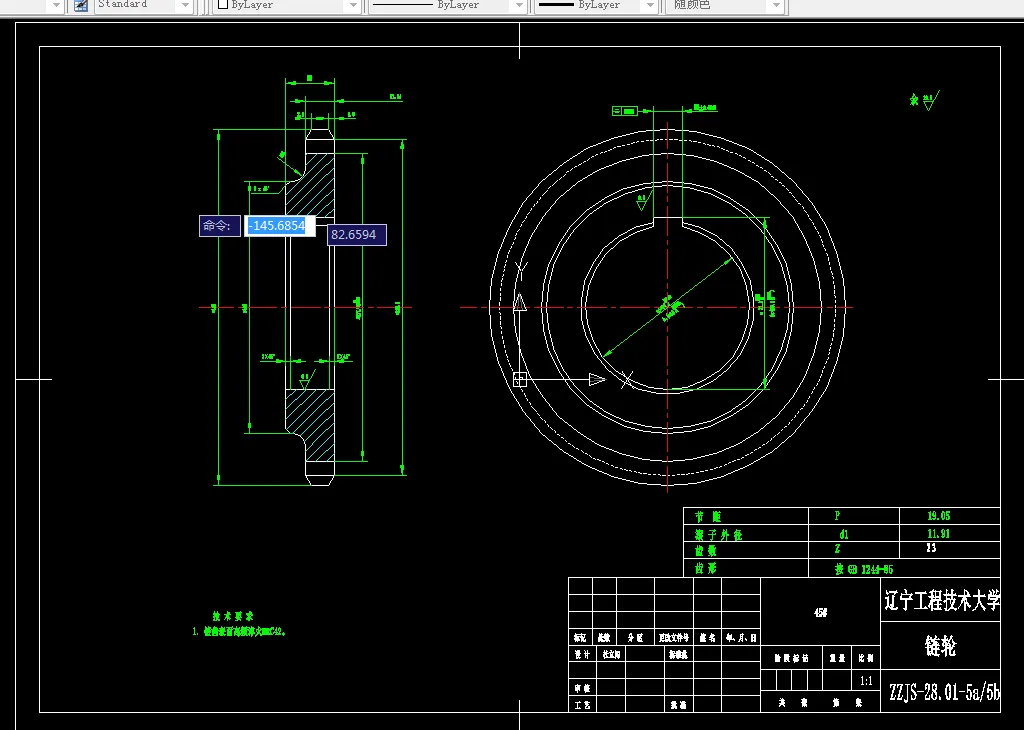This screenshot has height=730, width=1024.
Task: Click the 重量 title block cell
Action: tap(837, 658)
